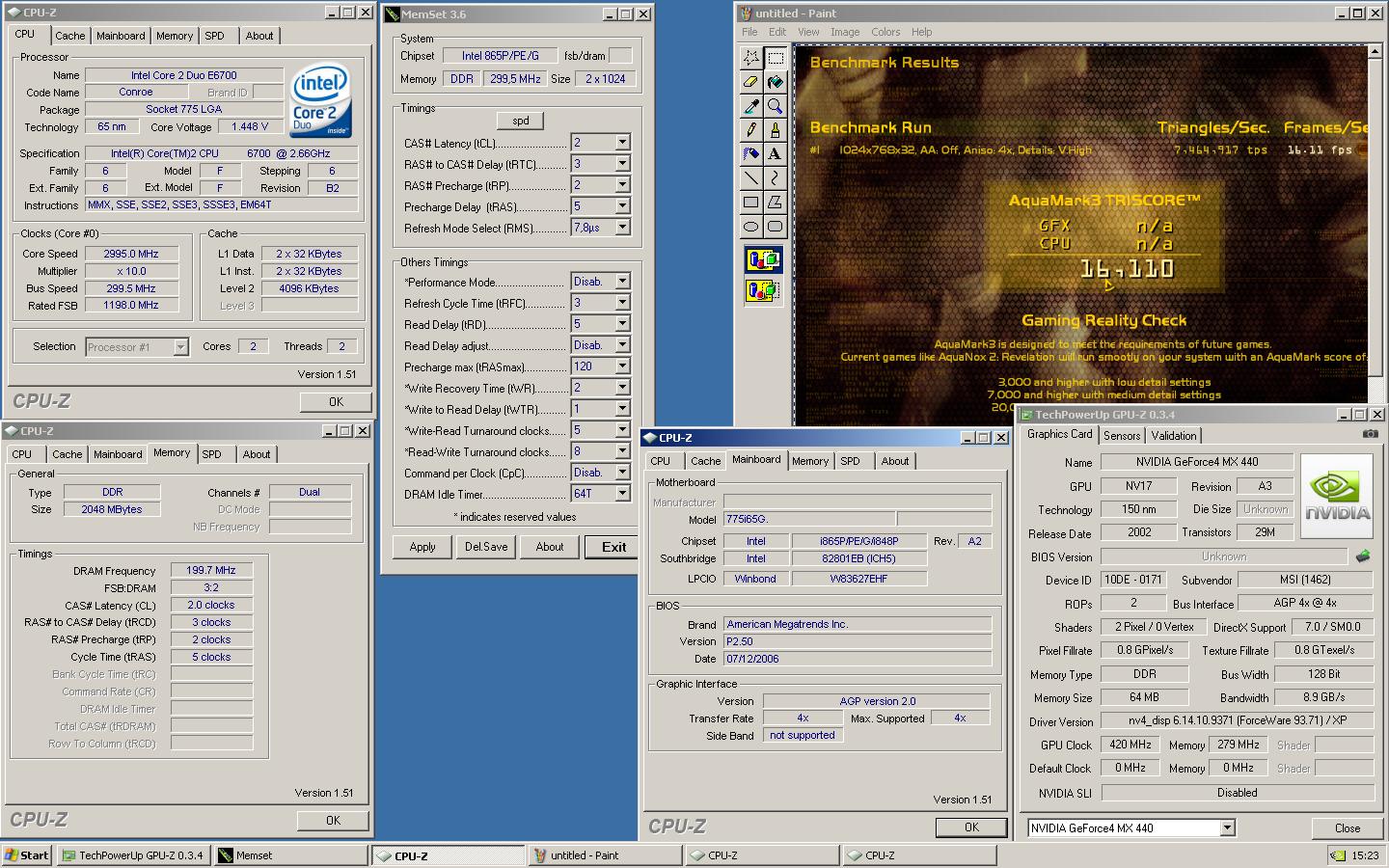Expand the Precharge max (tRASmax) dropdown
The image size is (1389, 868).
pyautogui.click(x=622, y=366)
